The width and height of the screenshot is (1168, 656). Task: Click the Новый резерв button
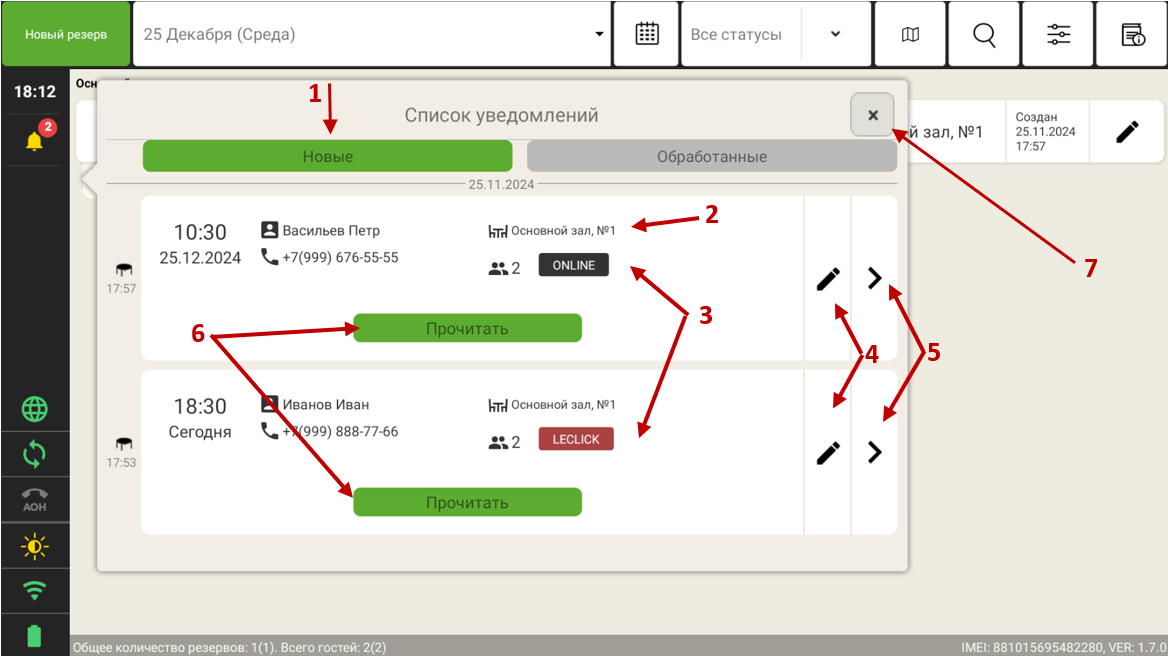click(65, 34)
